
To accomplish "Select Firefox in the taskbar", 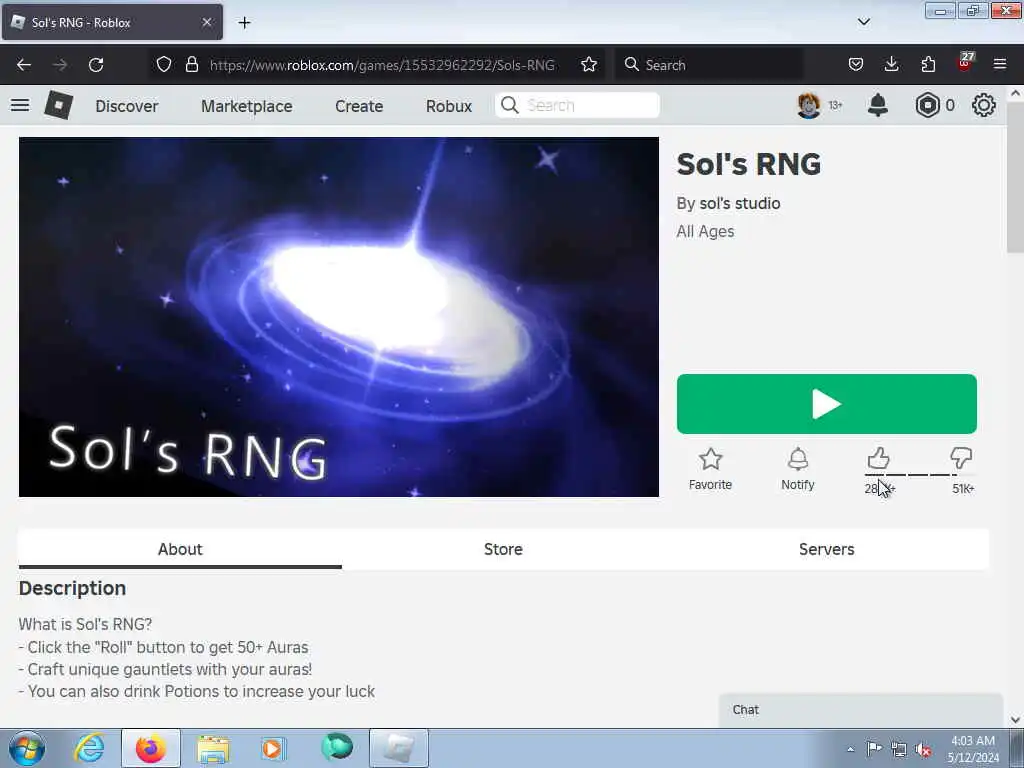I will (151, 748).
